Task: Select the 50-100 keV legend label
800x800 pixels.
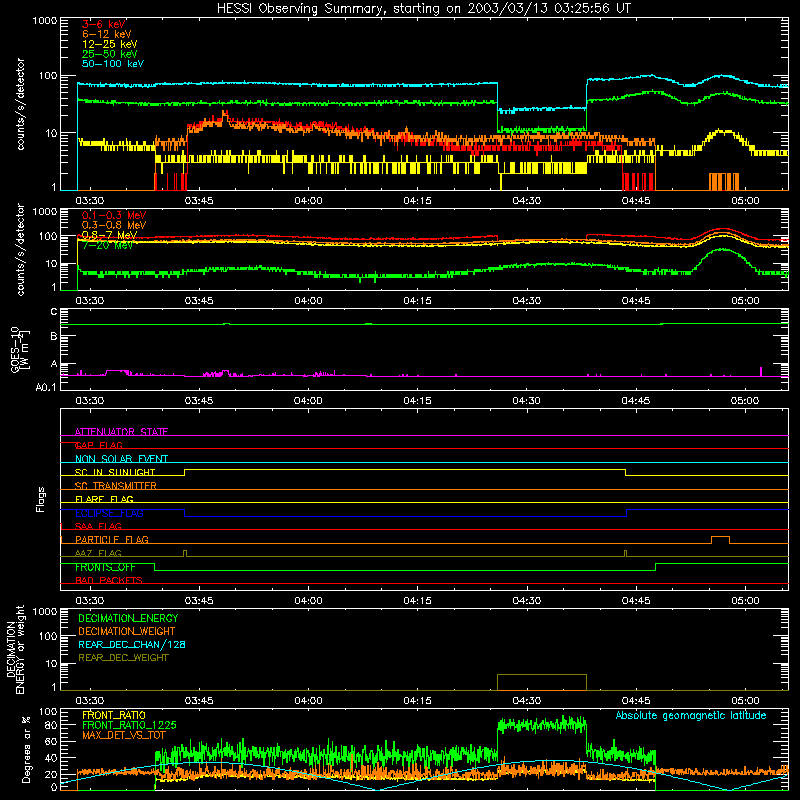Action: pos(113,64)
